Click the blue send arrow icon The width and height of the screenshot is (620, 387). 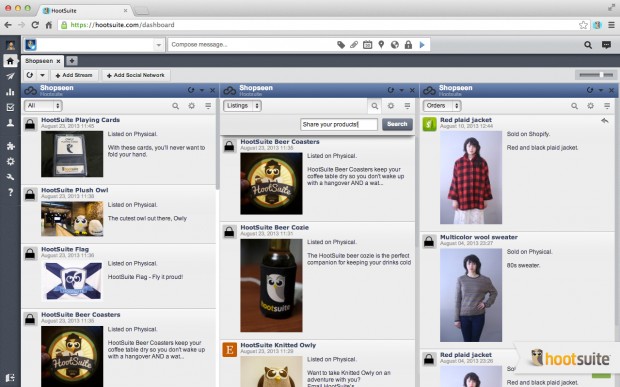(x=422, y=45)
